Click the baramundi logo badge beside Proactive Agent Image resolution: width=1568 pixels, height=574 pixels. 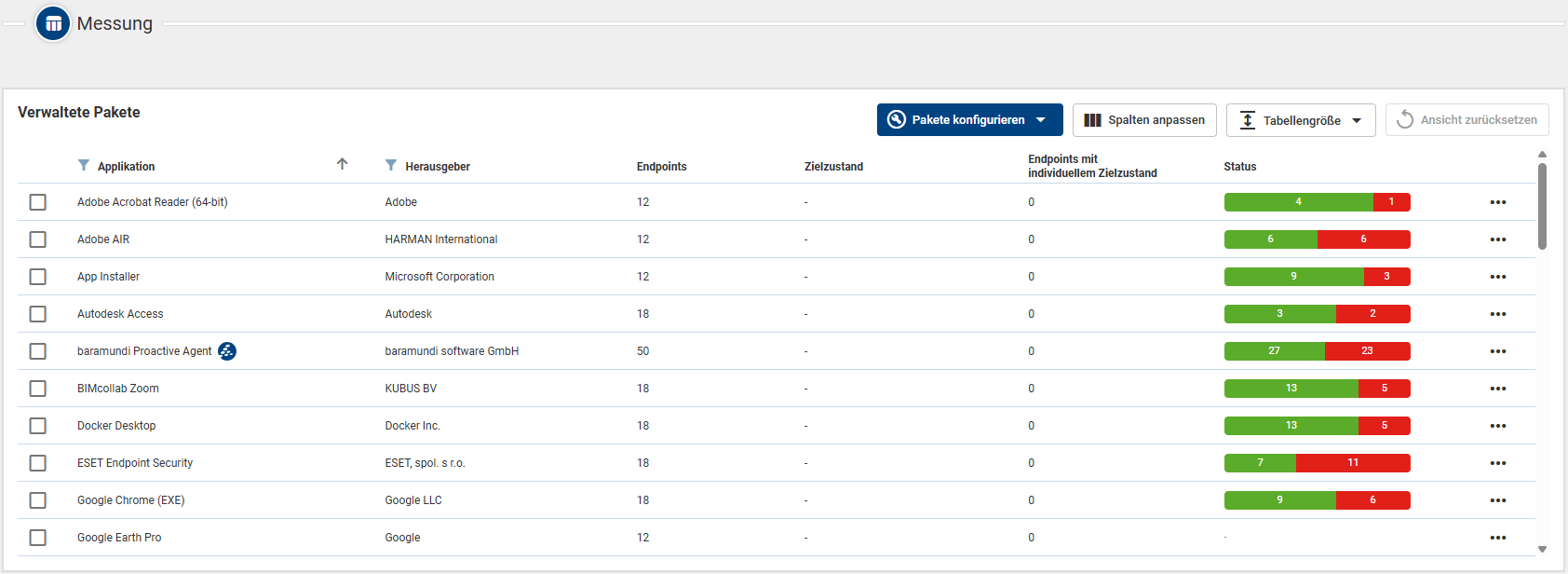tap(227, 351)
